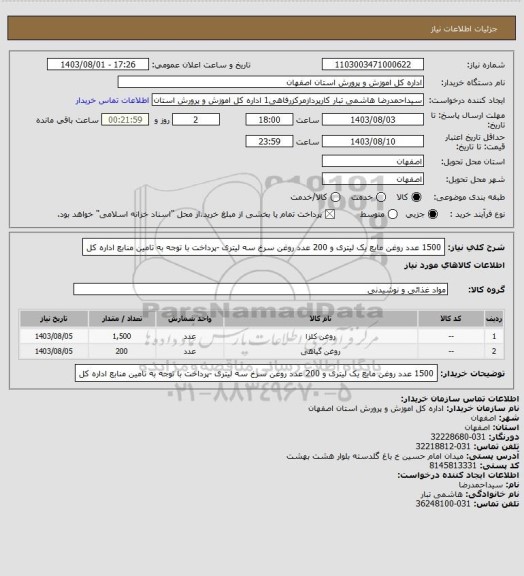Viewport: 524px width, 576px height.
Task: Click the تعداد / مقدار column header
Action: pos(122,318)
